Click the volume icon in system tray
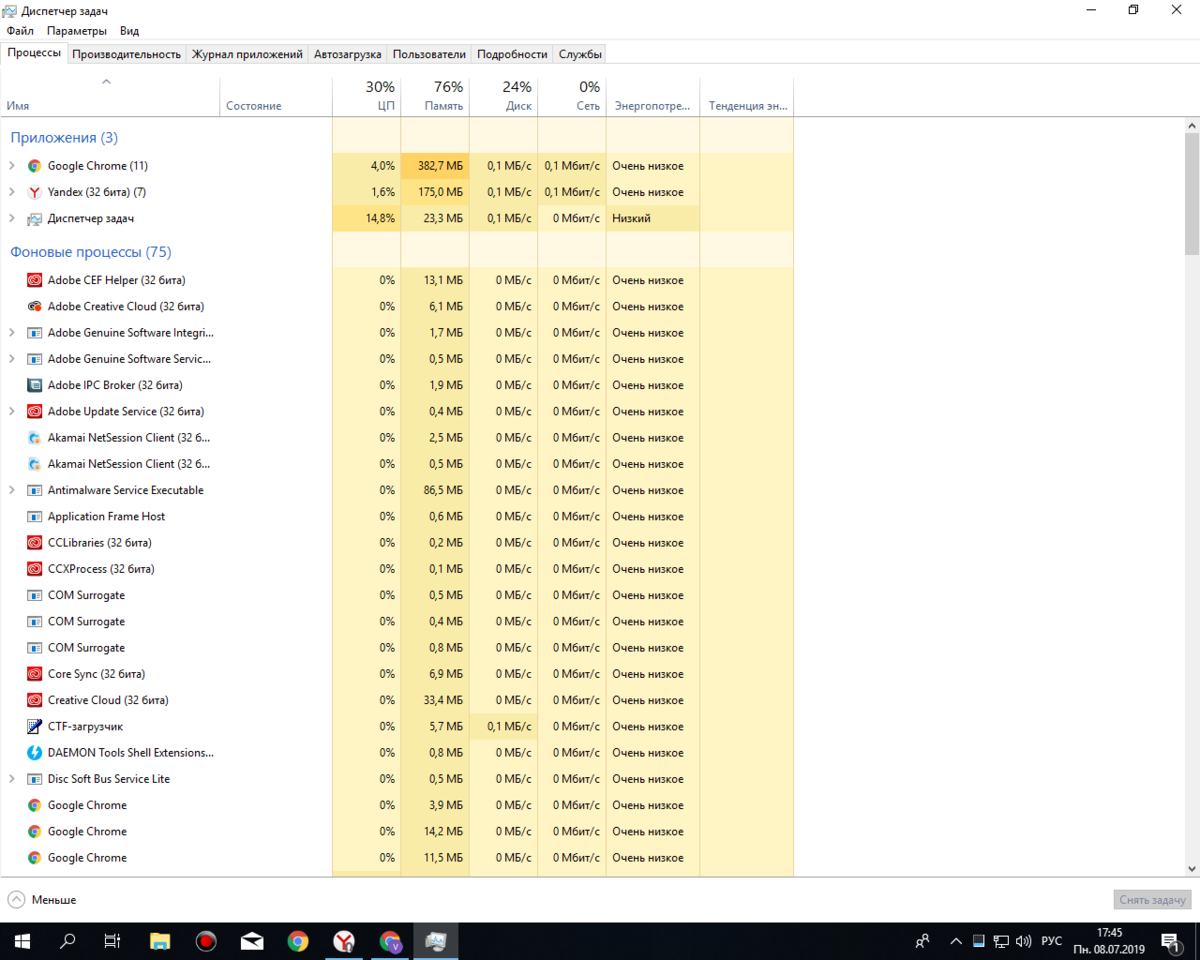 tap(1023, 941)
